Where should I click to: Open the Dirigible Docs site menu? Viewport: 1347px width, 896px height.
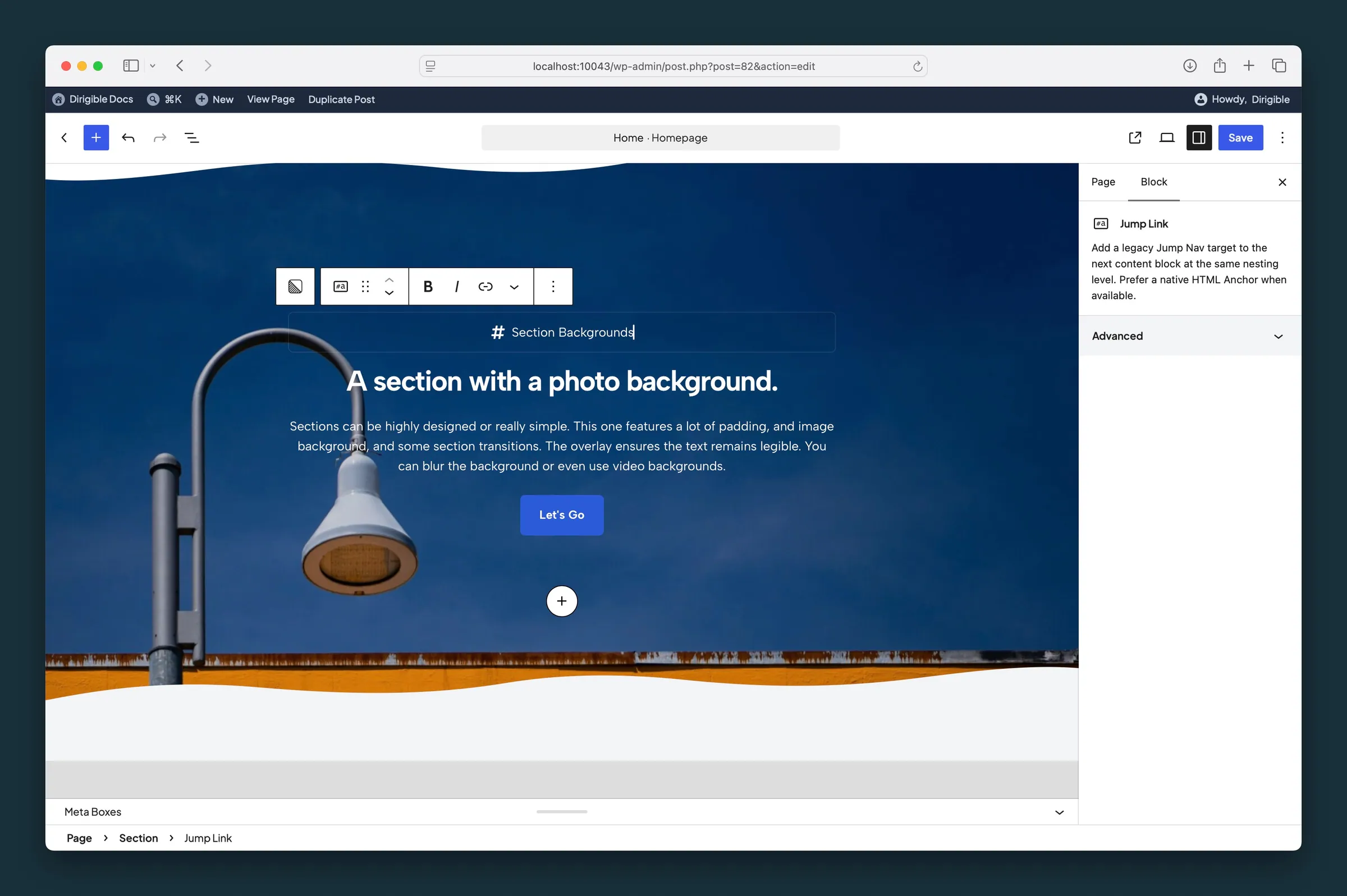click(x=93, y=99)
